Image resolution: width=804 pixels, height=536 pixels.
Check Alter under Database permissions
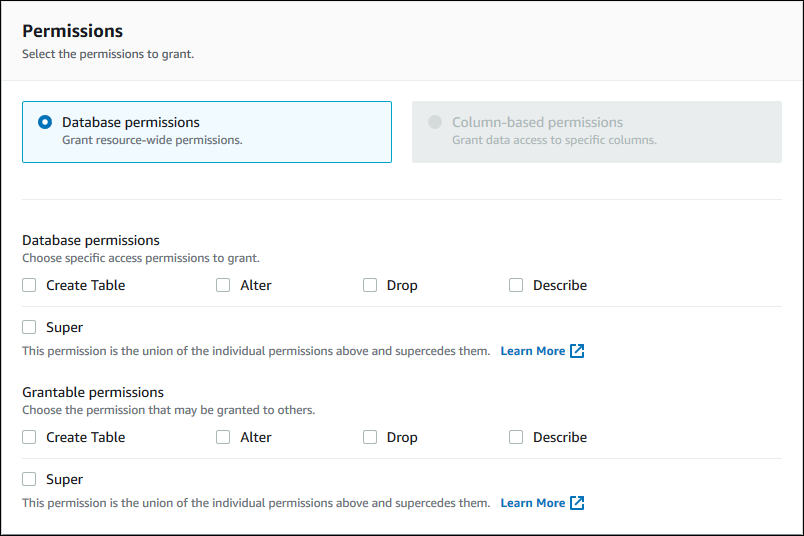[224, 285]
